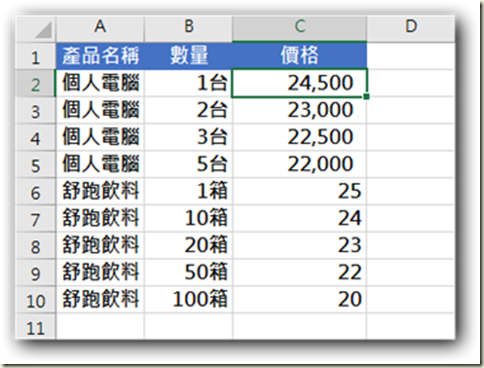
Task: Click quantity cell 10箱
Action: point(188,219)
